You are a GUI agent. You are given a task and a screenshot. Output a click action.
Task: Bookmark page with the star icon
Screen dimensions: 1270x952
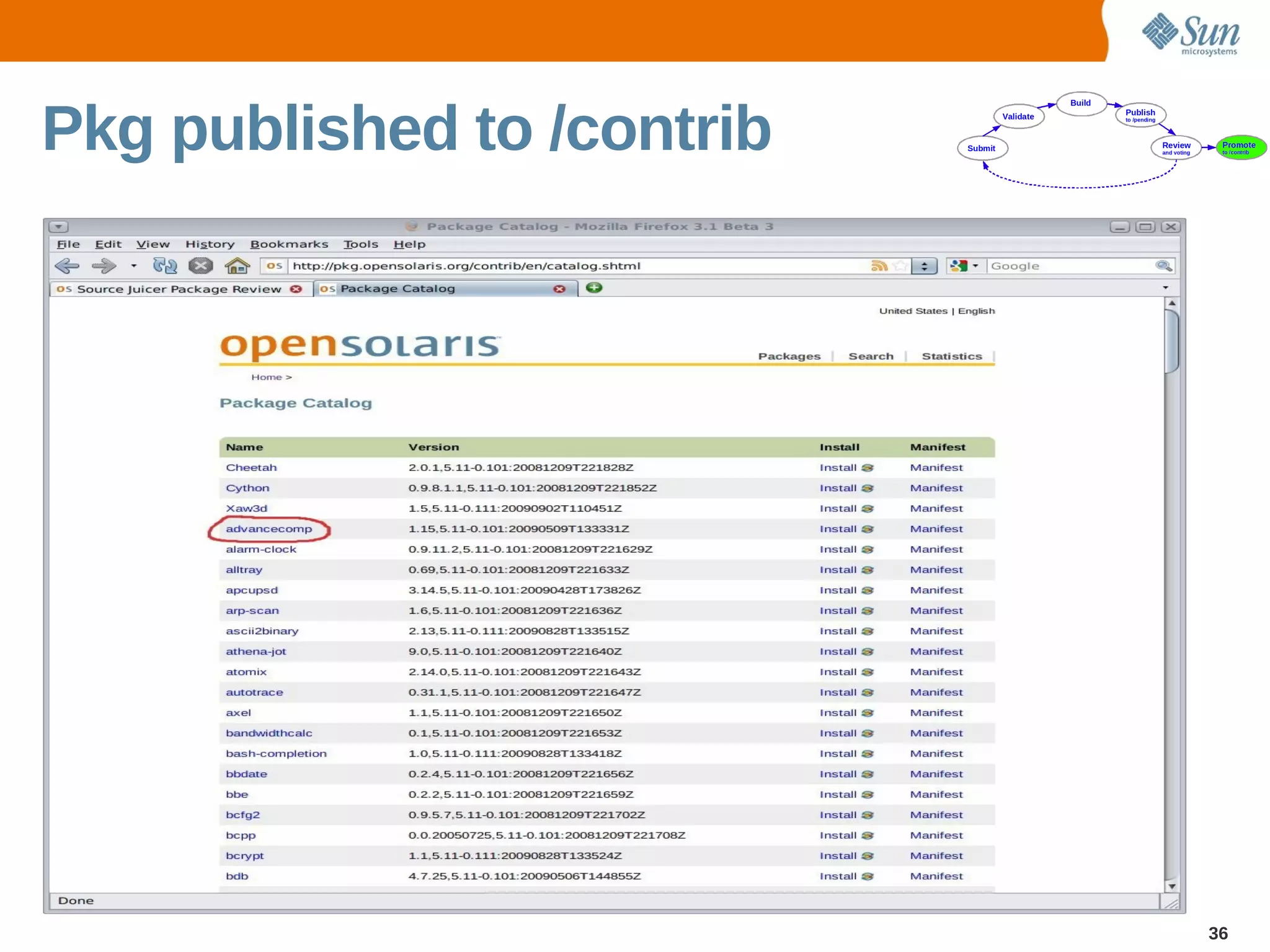click(900, 266)
